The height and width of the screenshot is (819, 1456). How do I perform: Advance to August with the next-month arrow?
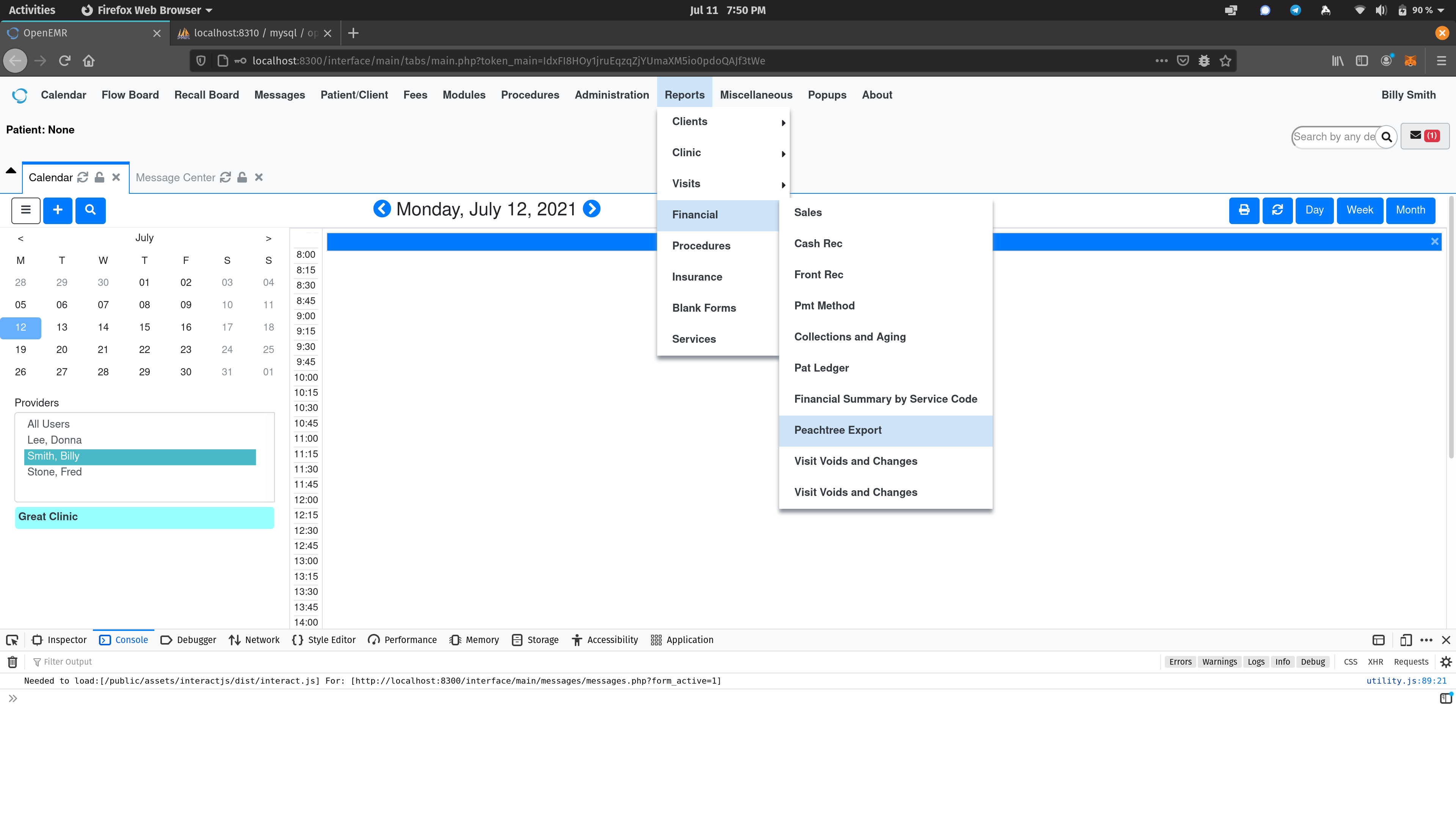[x=268, y=238]
